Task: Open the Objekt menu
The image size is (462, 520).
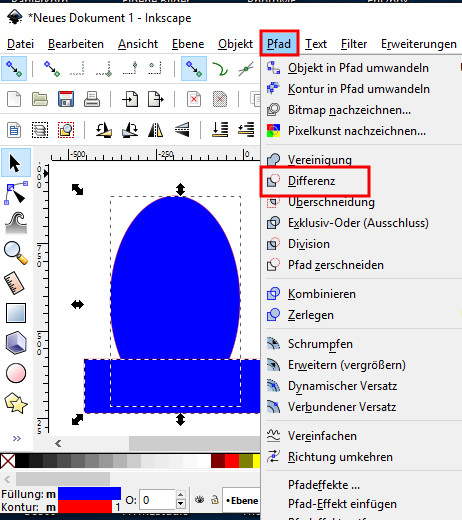Action: [235, 44]
